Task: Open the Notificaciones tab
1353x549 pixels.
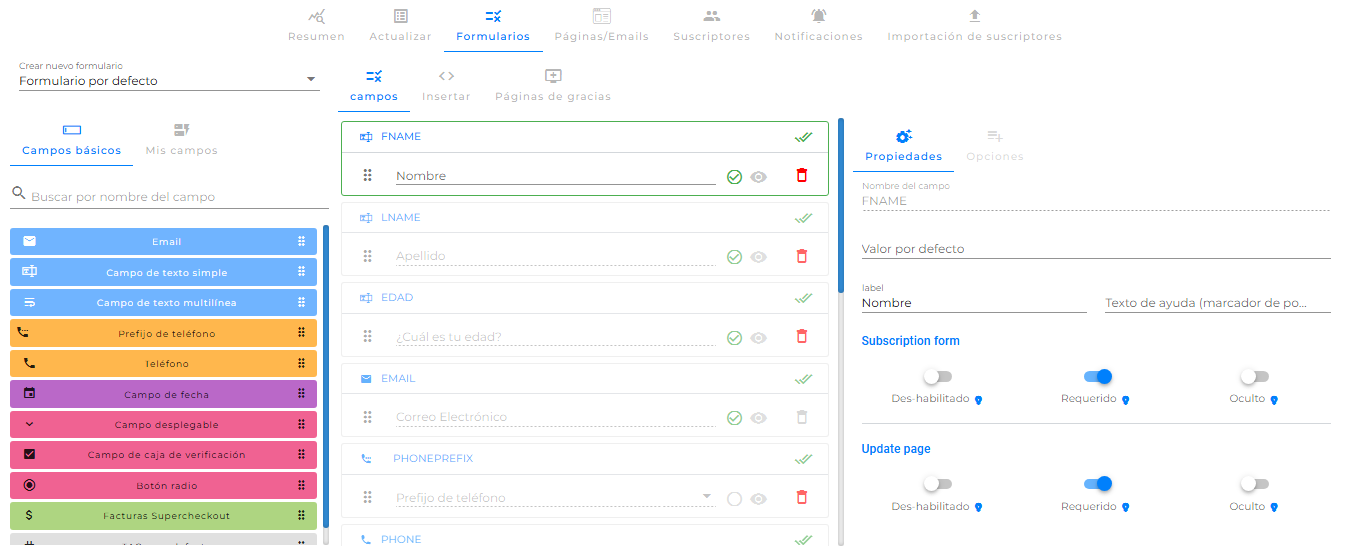Action: [818, 26]
